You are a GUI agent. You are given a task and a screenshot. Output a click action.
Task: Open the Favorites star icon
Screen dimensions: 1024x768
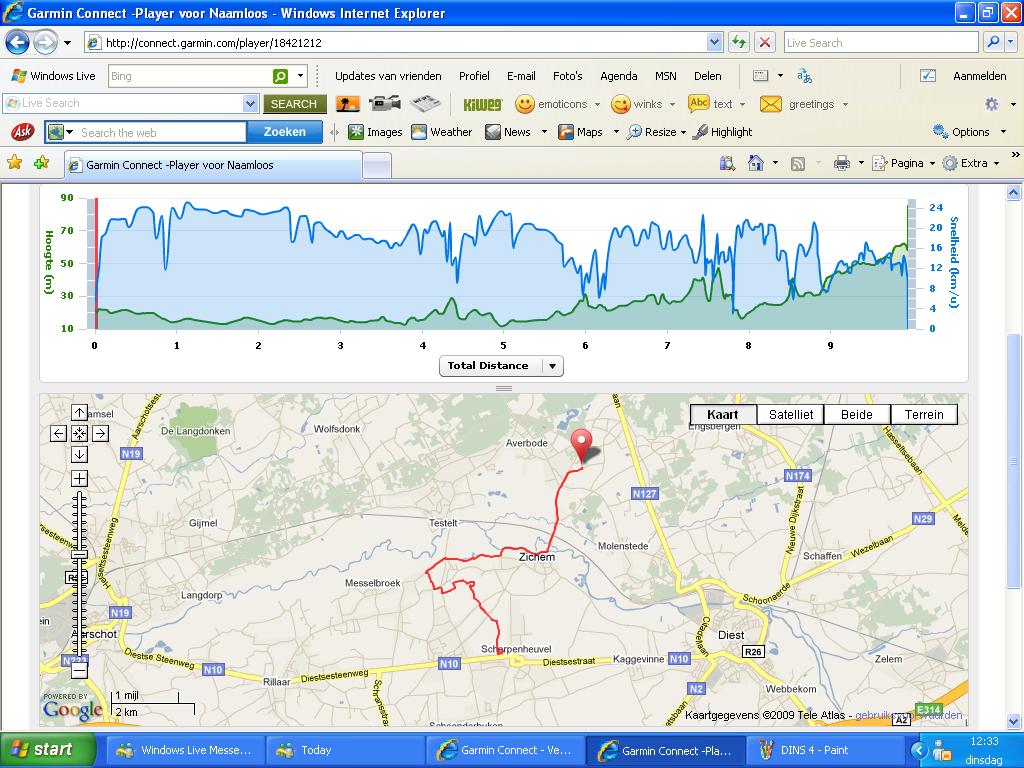click(x=14, y=163)
